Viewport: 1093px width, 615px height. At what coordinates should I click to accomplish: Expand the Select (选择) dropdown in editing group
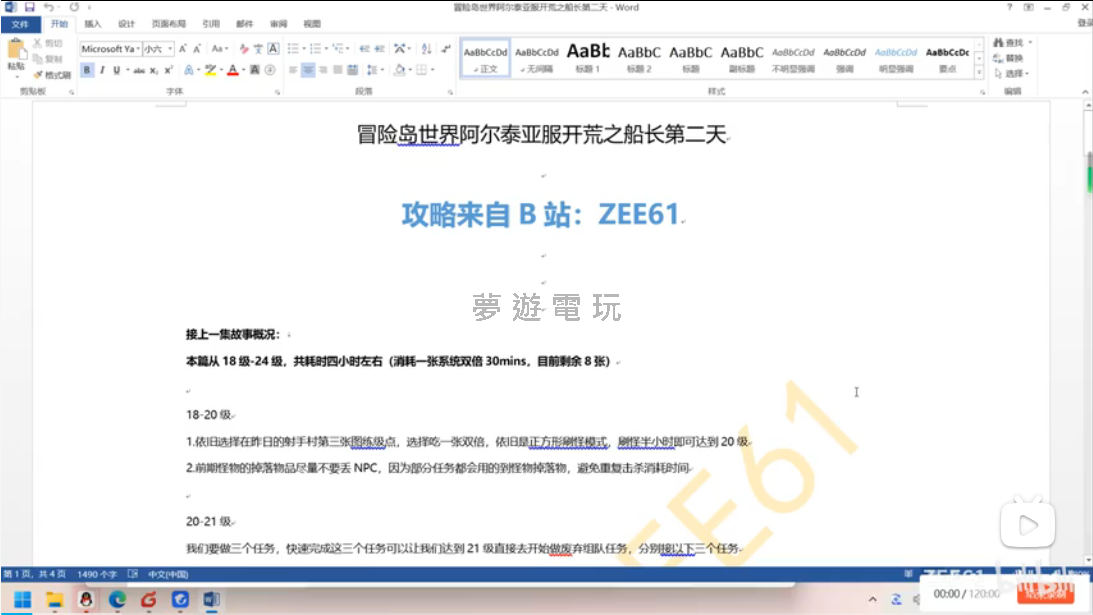pyautogui.click(x=1017, y=74)
